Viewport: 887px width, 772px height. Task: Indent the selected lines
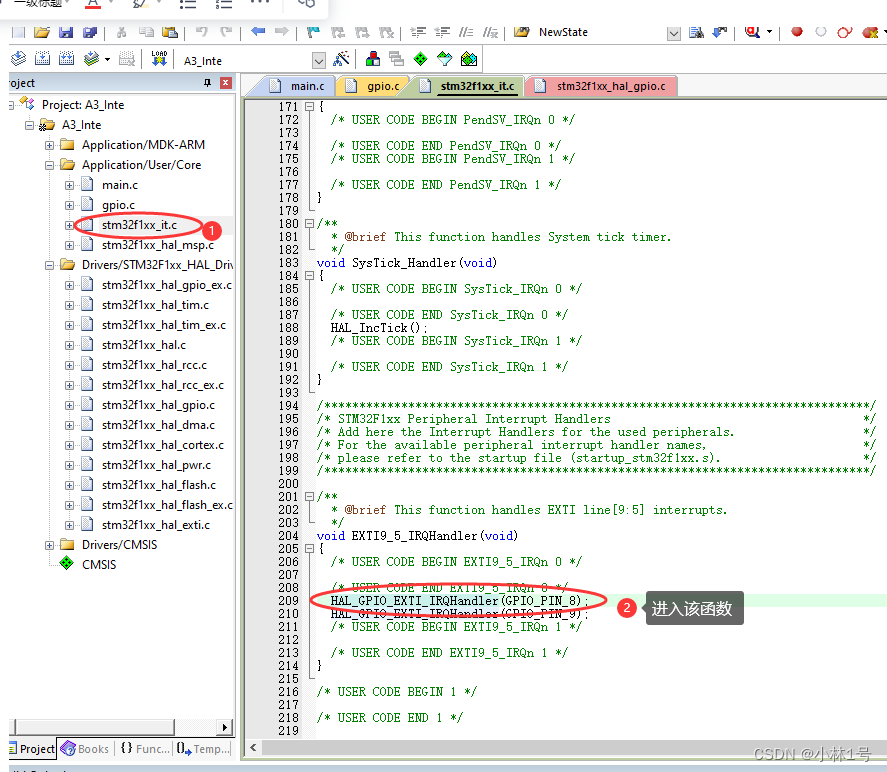point(418,32)
